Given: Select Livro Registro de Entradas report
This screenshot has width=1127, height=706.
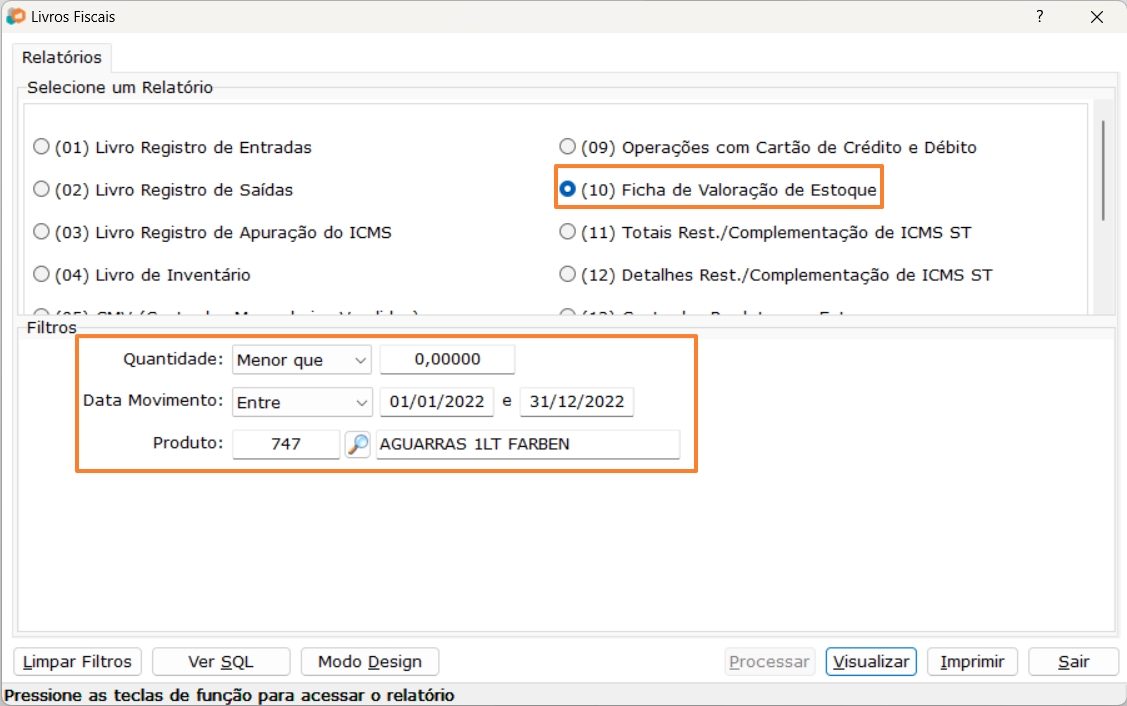Looking at the screenshot, I should (x=41, y=147).
